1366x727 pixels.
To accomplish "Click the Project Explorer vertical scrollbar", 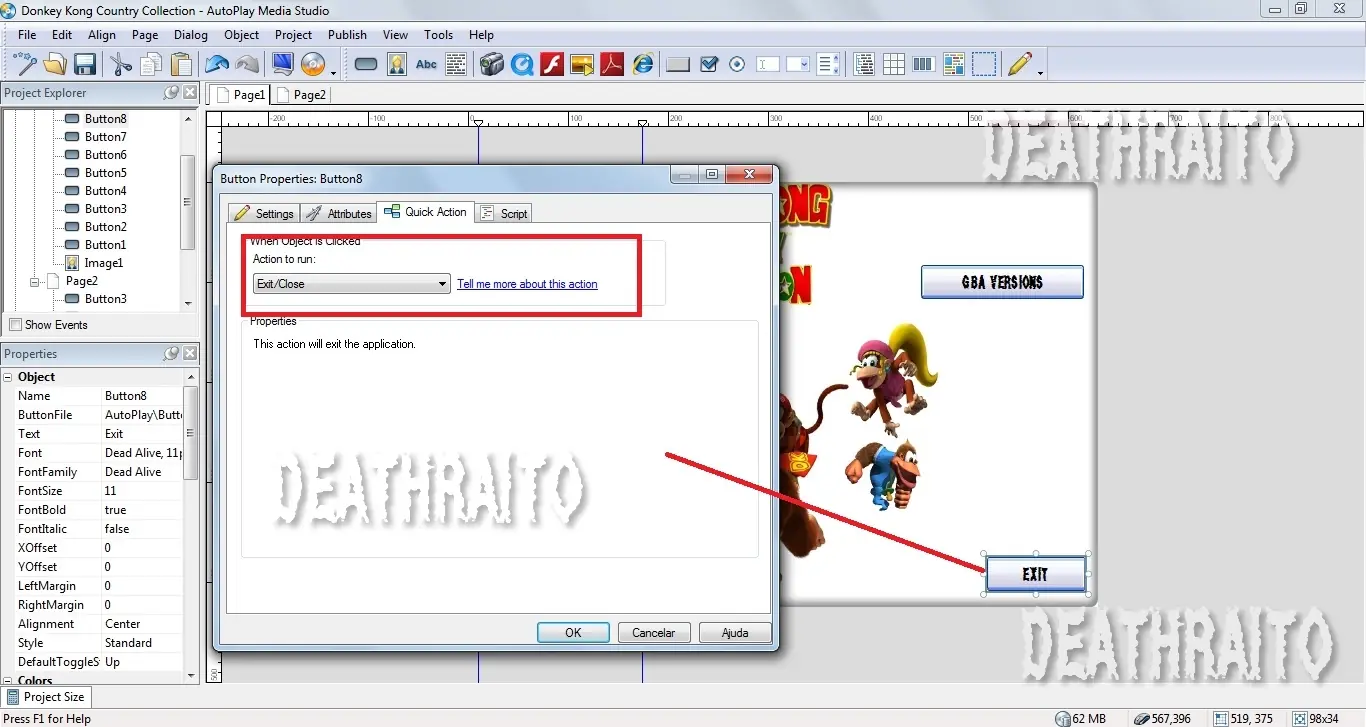I will coord(188,202).
